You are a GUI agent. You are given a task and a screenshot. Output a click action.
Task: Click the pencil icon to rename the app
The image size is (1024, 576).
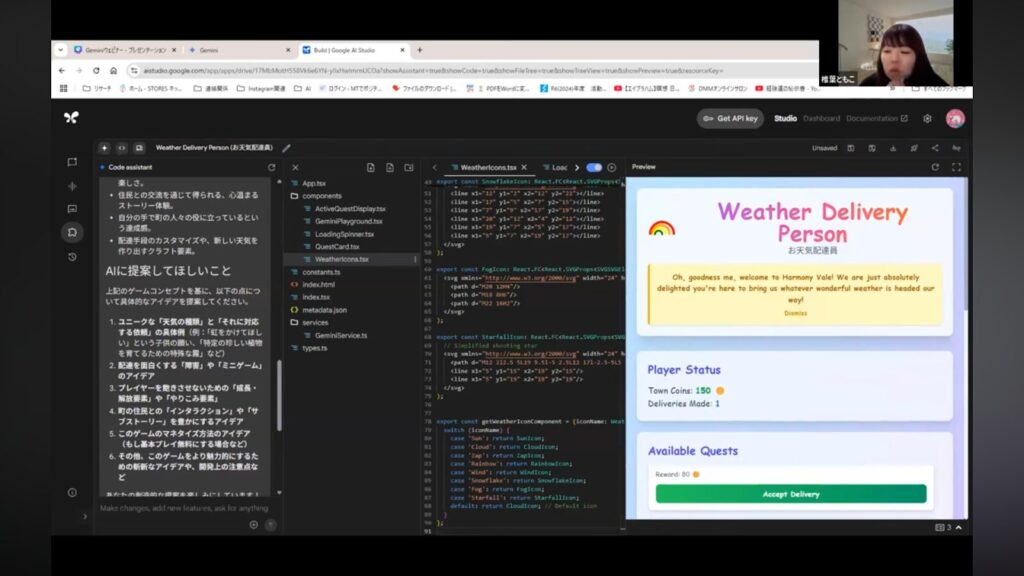click(x=287, y=148)
